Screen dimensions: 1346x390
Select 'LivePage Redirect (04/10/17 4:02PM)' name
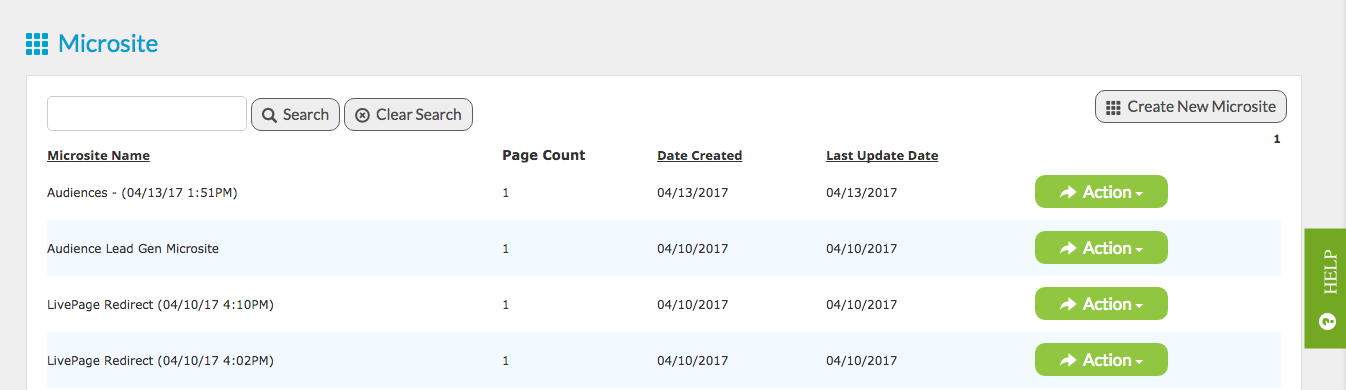click(160, 361)
